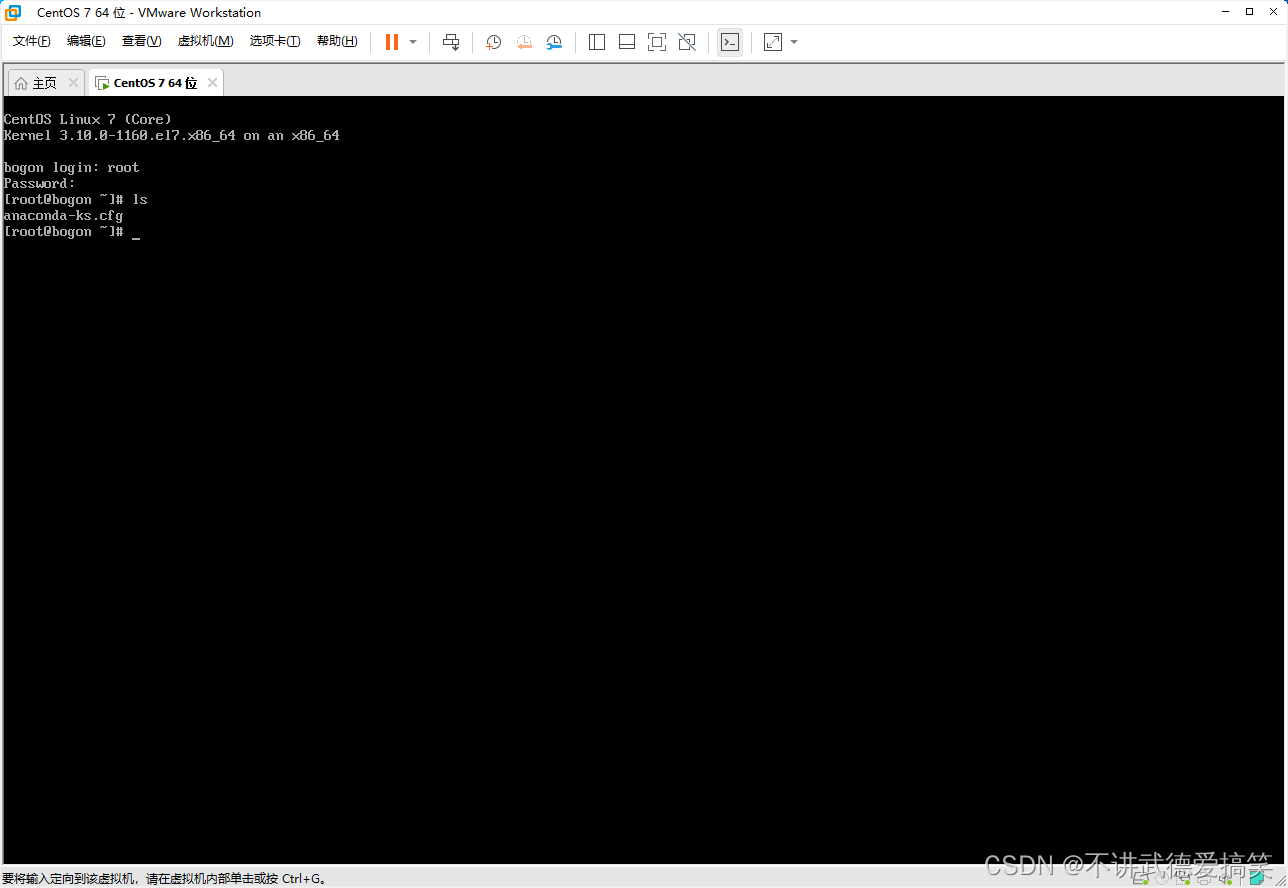Open the 编辑(E) menu

click(86, 41)
